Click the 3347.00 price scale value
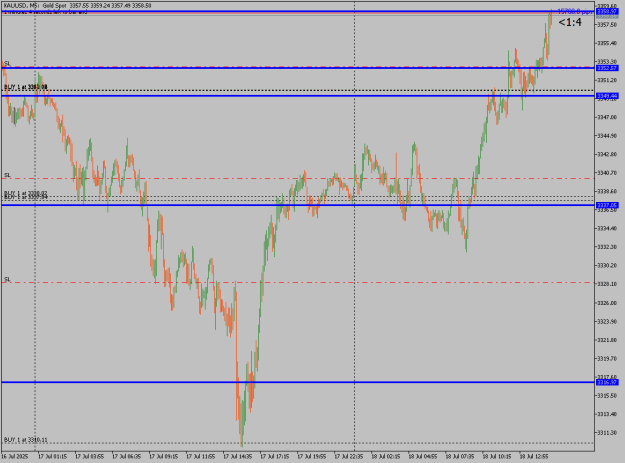 [x=607, y=117]
